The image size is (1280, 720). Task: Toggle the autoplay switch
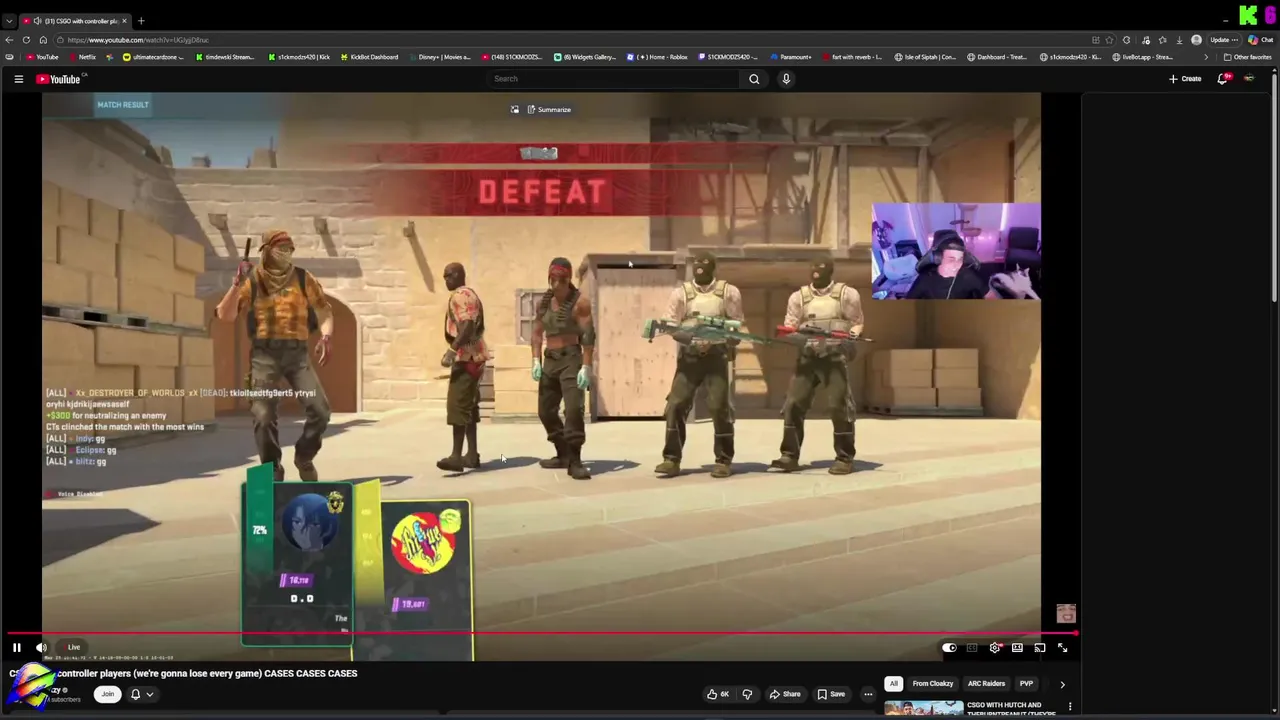tap(949, 648)
